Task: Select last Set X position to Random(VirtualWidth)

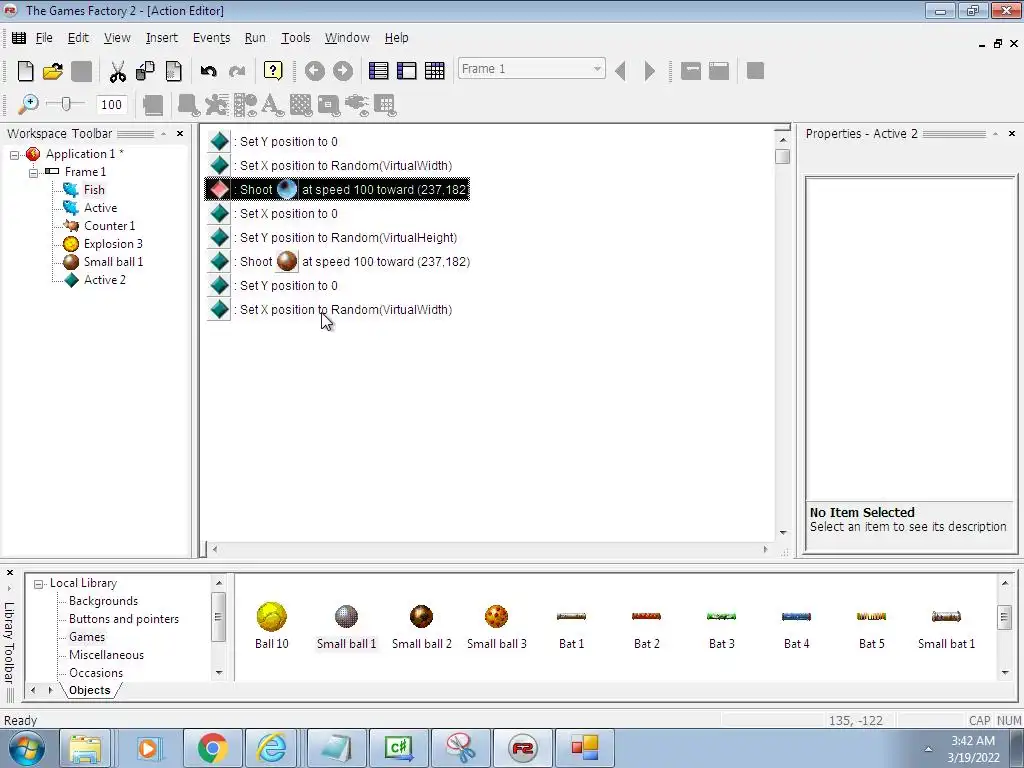Action: coord(343,310)
